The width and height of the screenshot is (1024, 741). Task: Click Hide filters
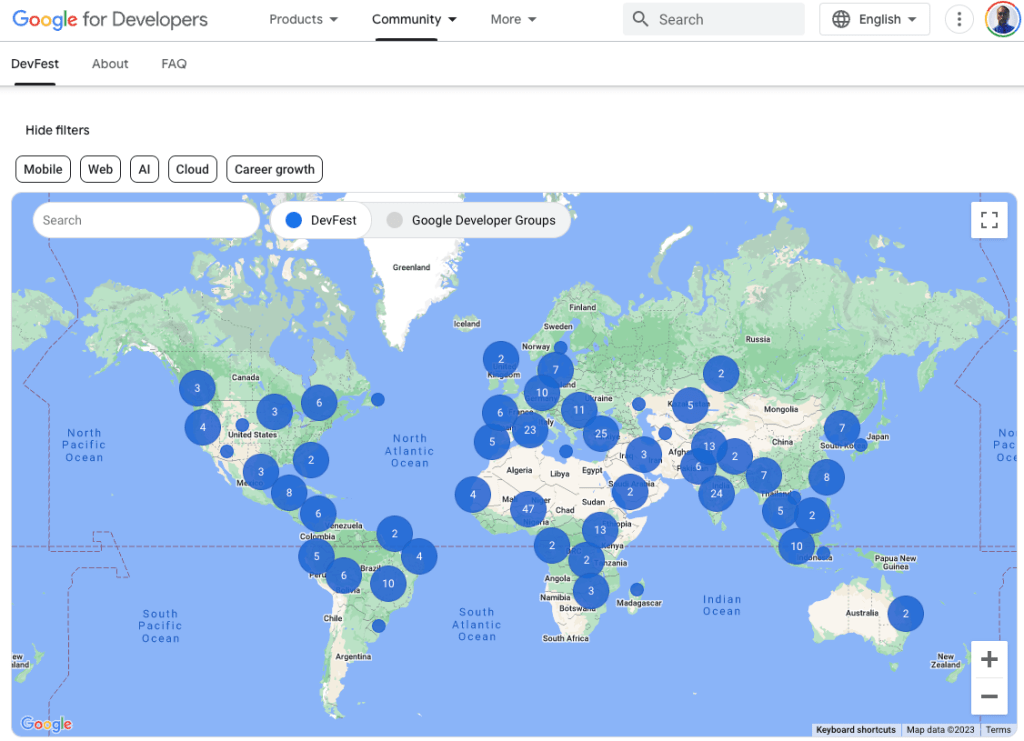point(57,130)
